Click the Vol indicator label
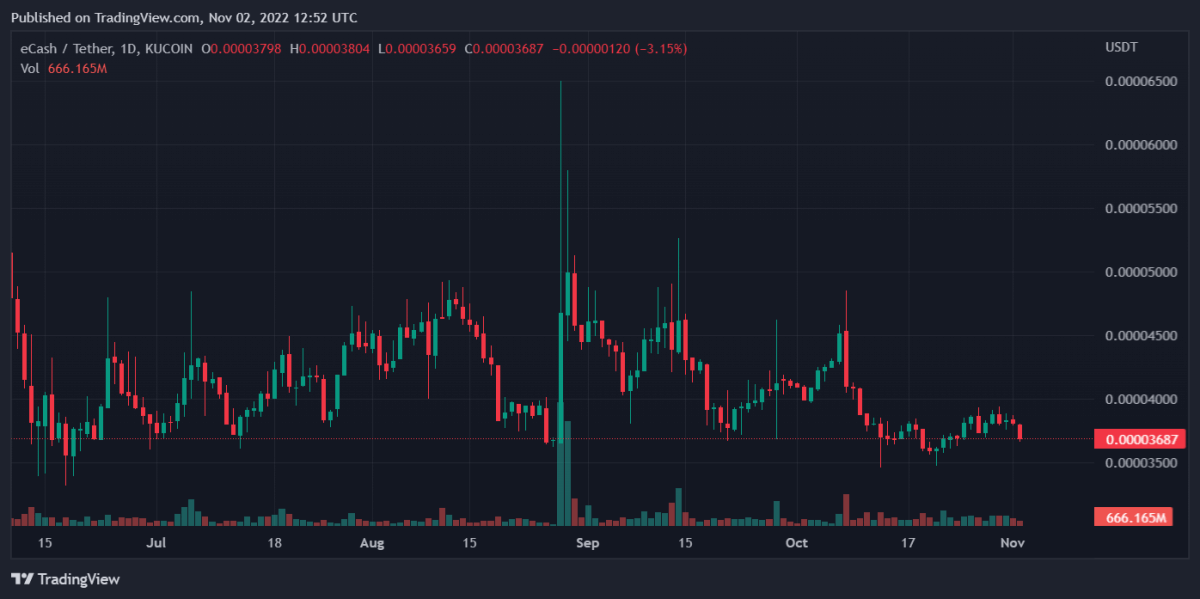 30,67
